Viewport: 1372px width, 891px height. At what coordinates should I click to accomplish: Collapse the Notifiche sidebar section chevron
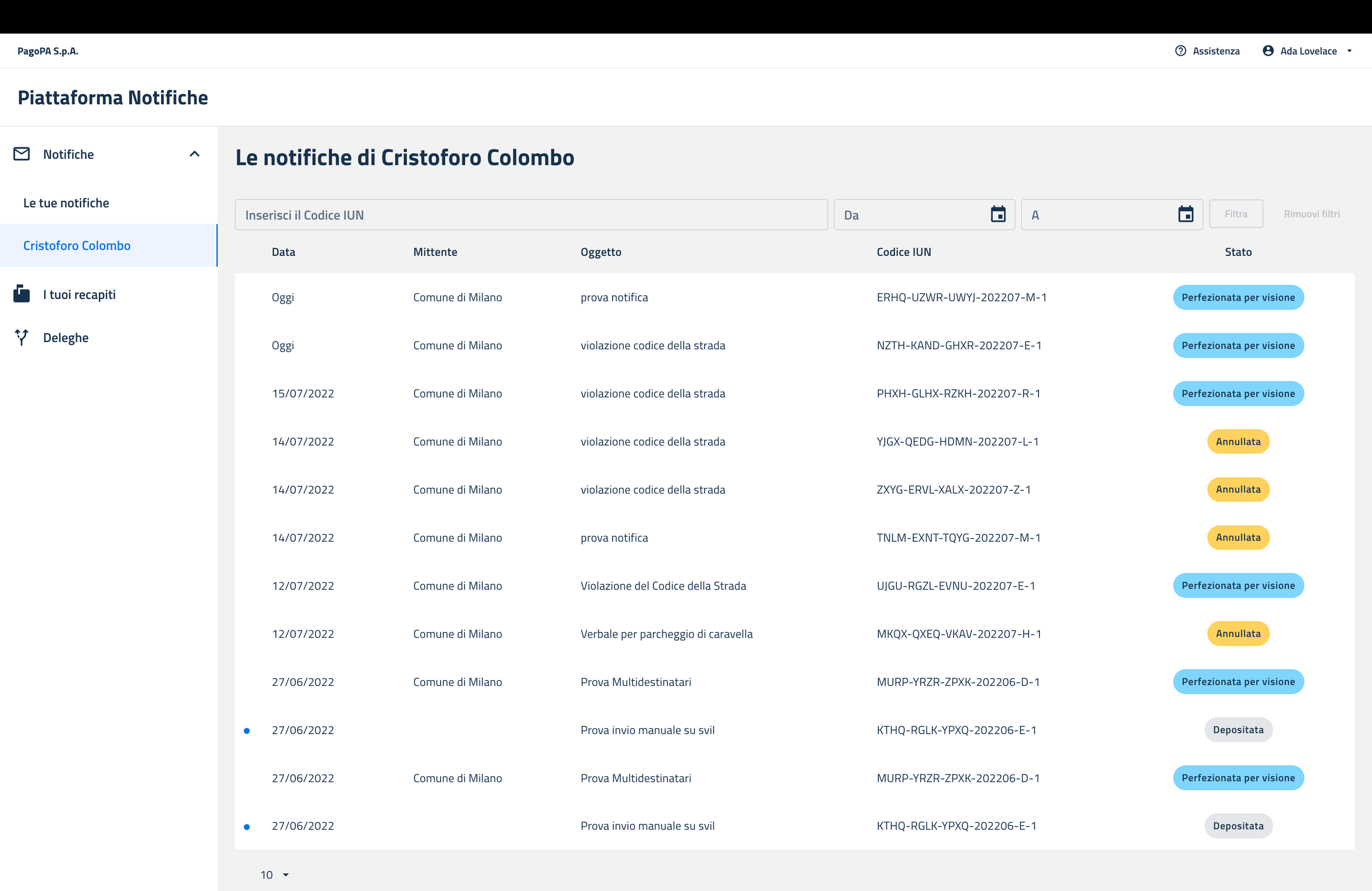(194, 154)
